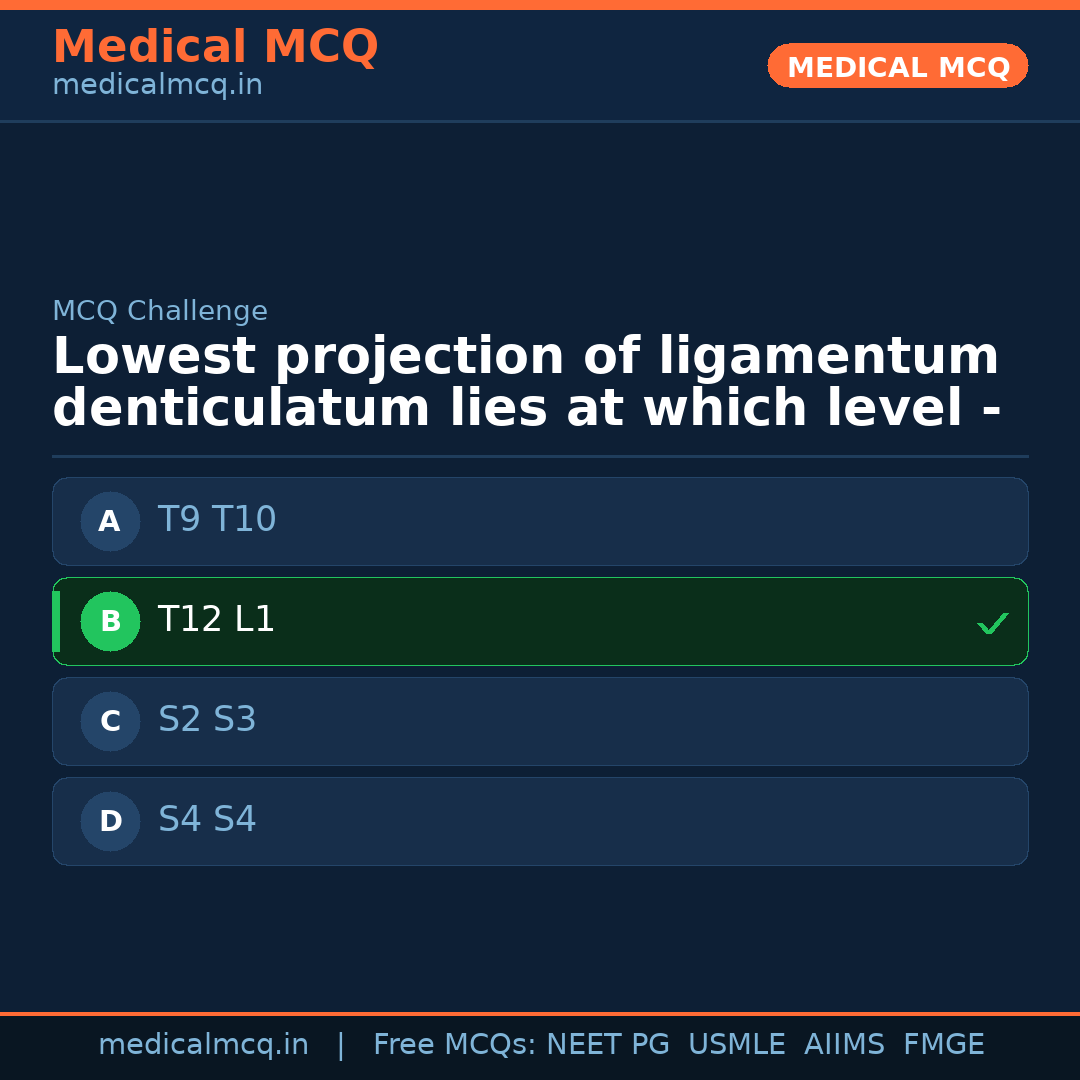Click the ligamentum denticulatum question text

coord(526,383)
